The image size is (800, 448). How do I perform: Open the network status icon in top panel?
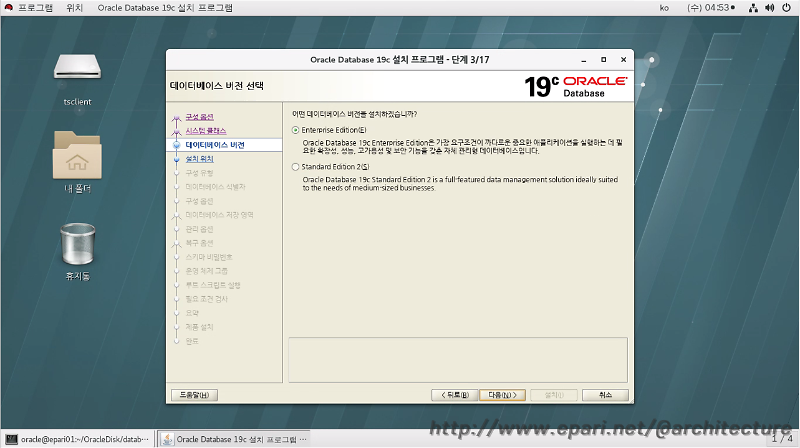pyautogui.click(x=753, y=8)
